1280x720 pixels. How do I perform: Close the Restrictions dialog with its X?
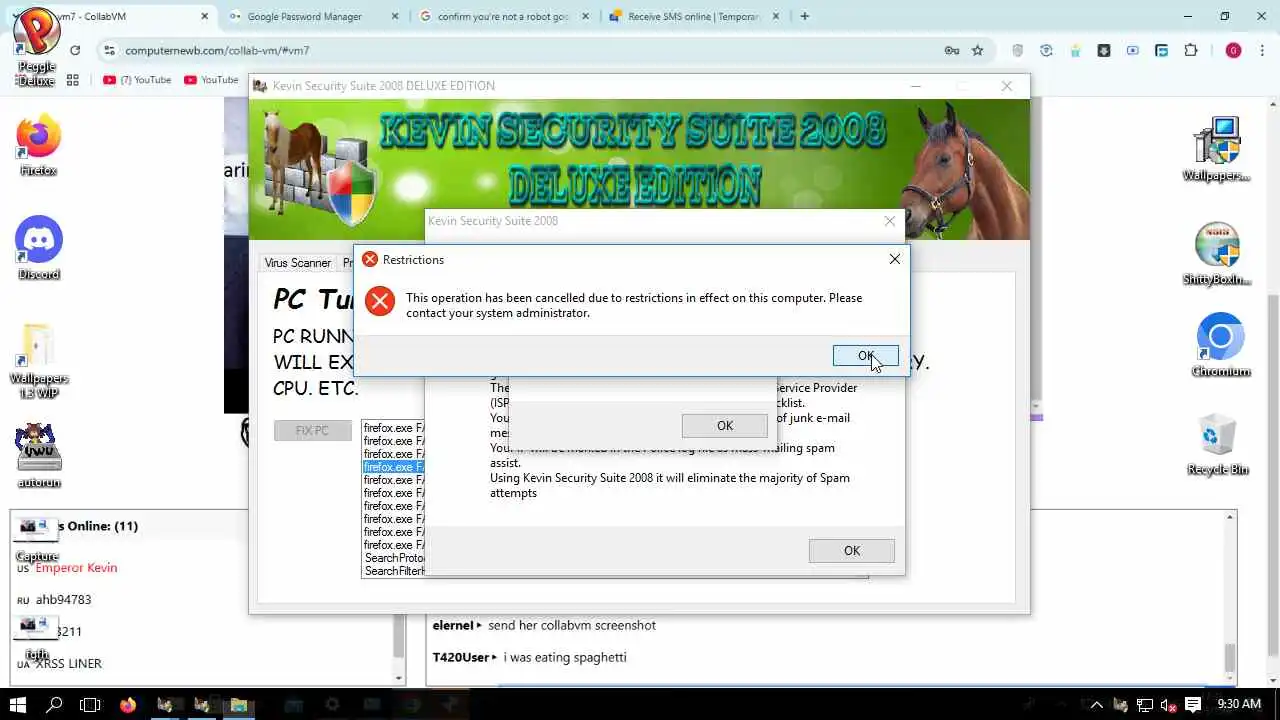tap(894, 259)
